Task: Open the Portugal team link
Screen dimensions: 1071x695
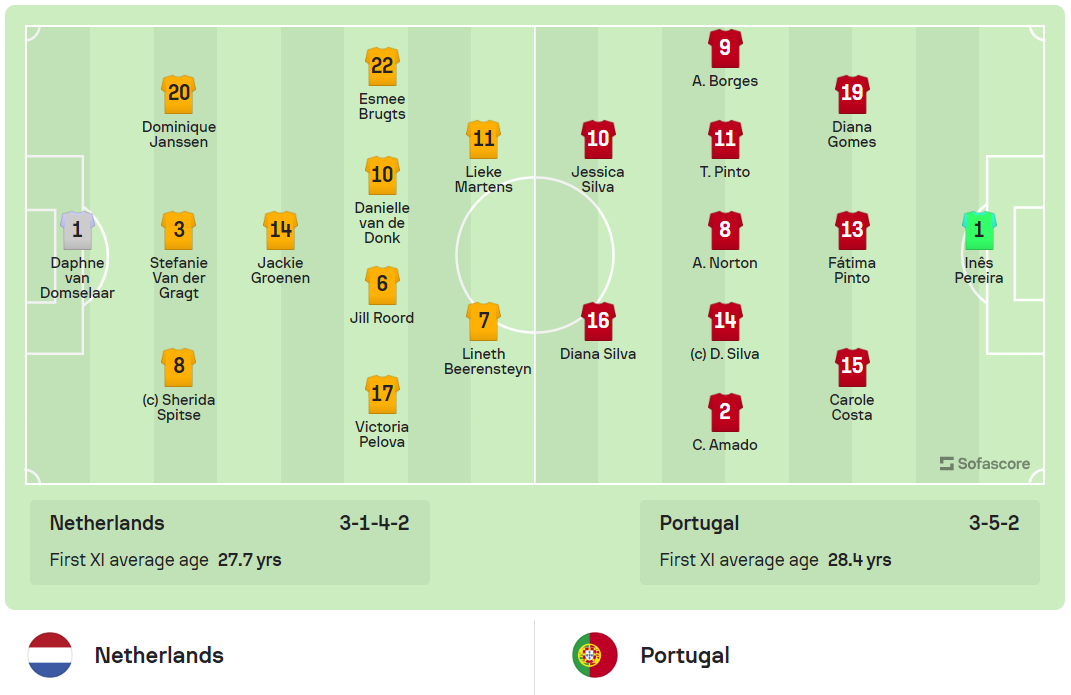Action: click(x=685, y=655)
